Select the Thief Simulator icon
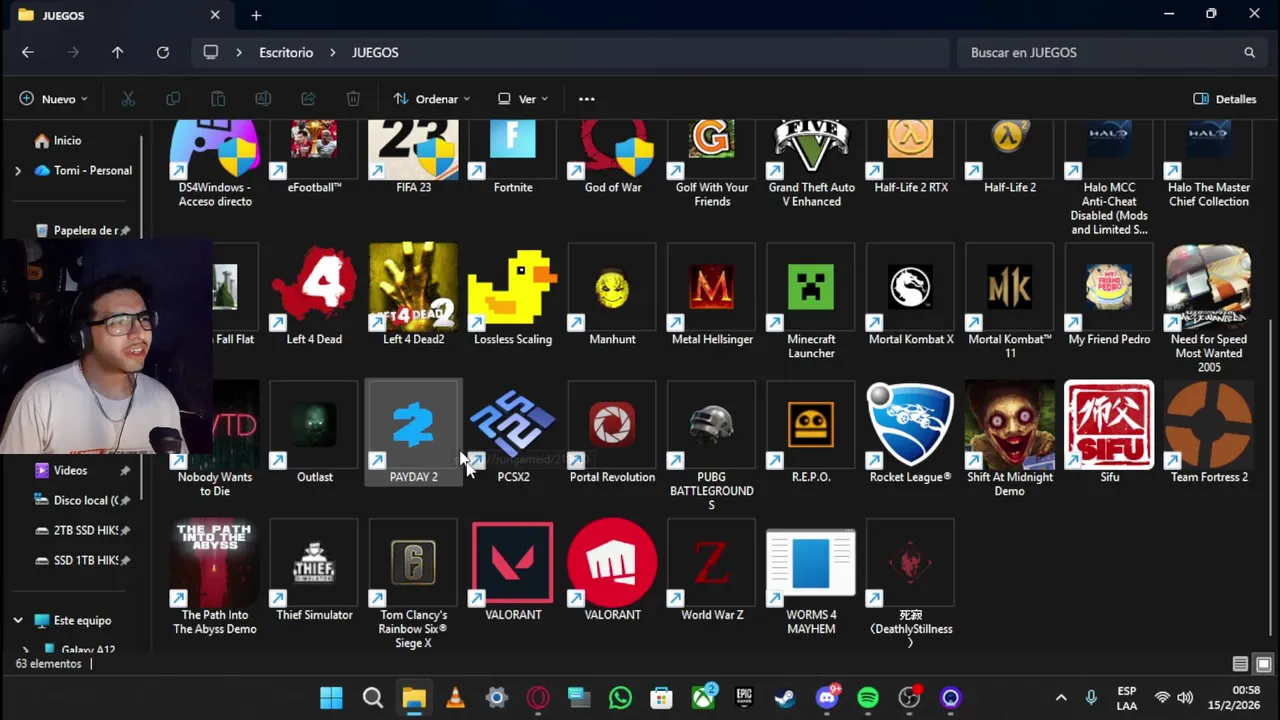The width and height of the screenshot is (1280, 720). click(314, 563)
